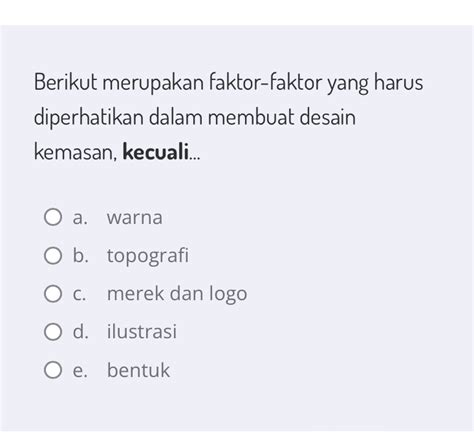Click the answer text "bentuk"
This screenshot has height=448, width=474.
[138, 370]
